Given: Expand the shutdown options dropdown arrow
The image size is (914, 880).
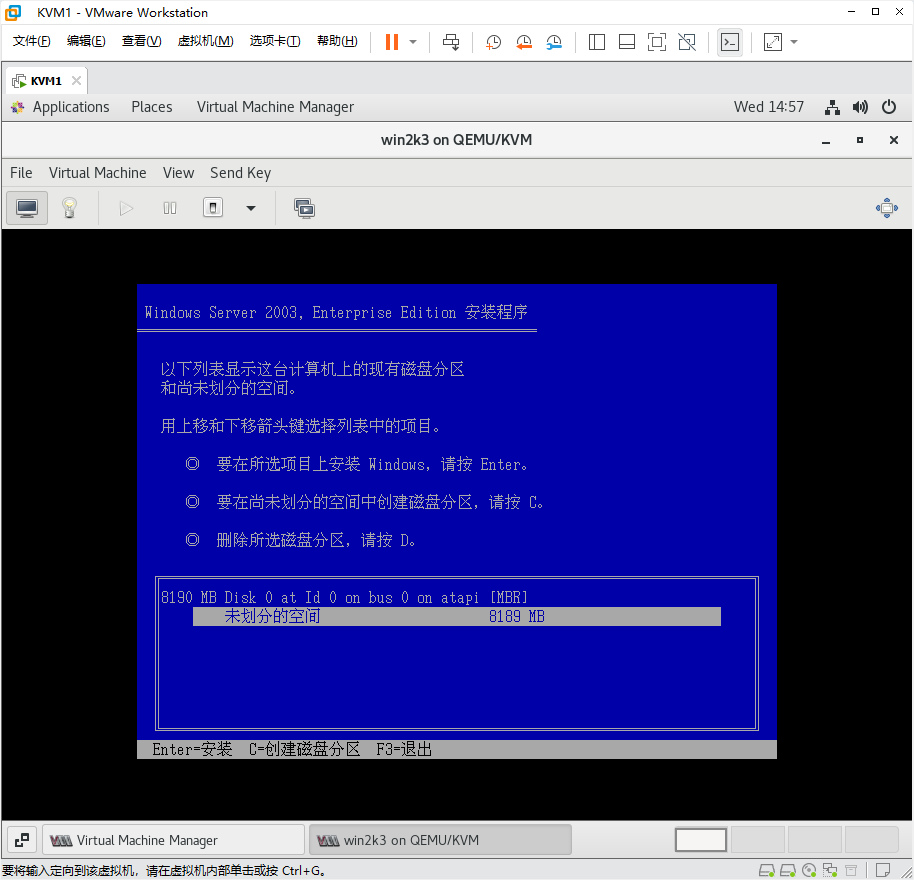Looking at the screenshot, I should pos(251,208).
